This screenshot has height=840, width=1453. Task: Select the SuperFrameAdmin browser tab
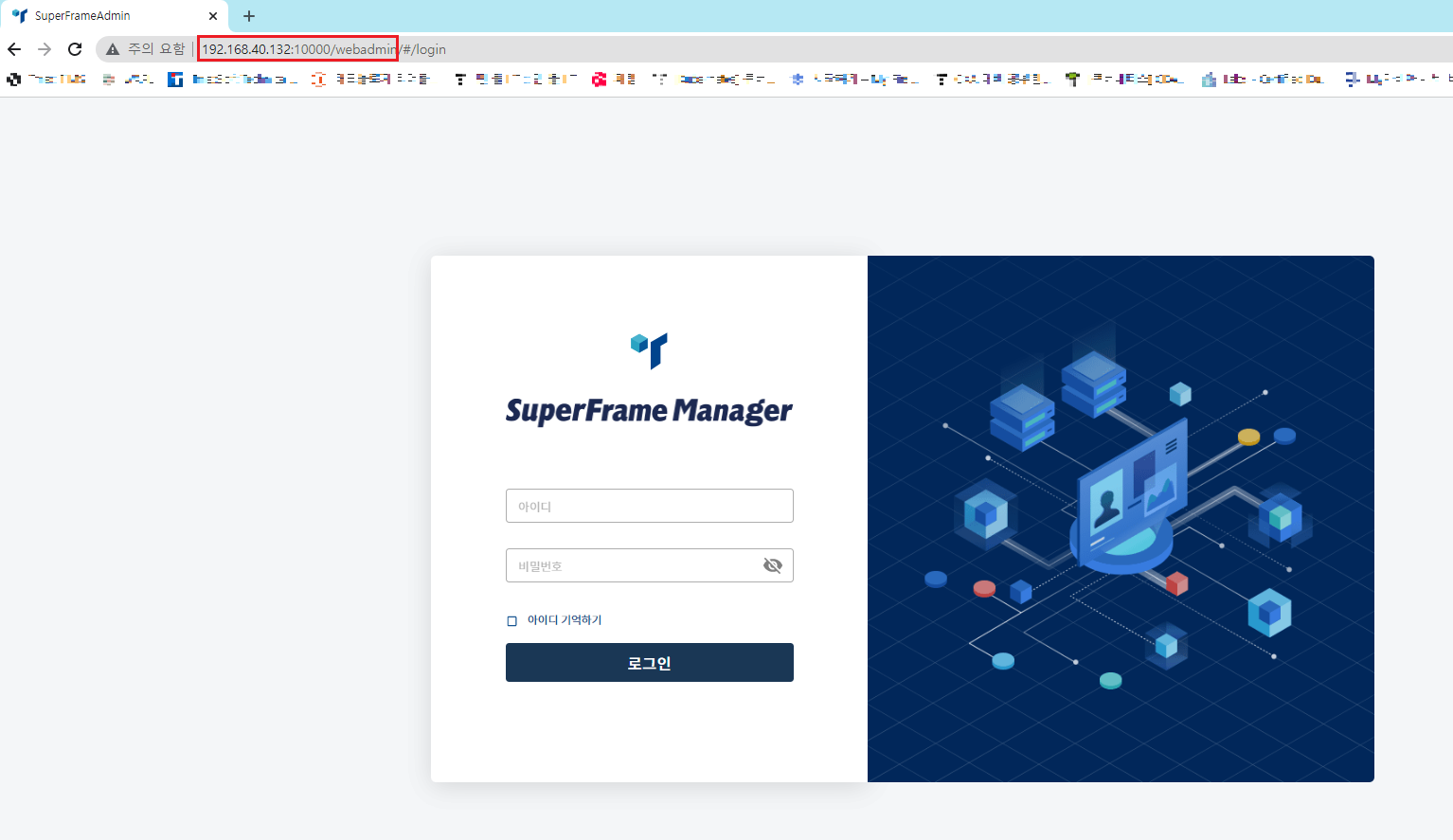pyautogui.click(x=114, y=16)
